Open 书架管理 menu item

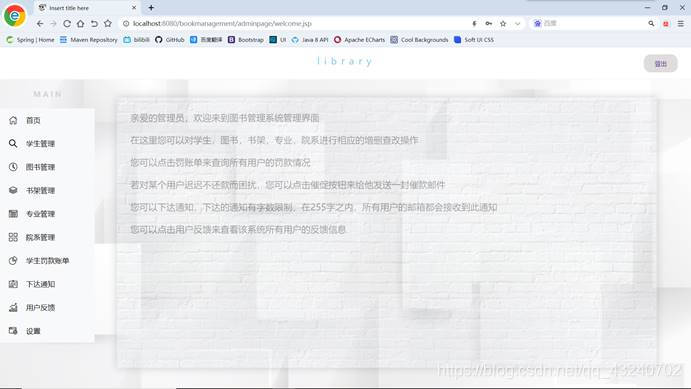[x=47, y=190]
